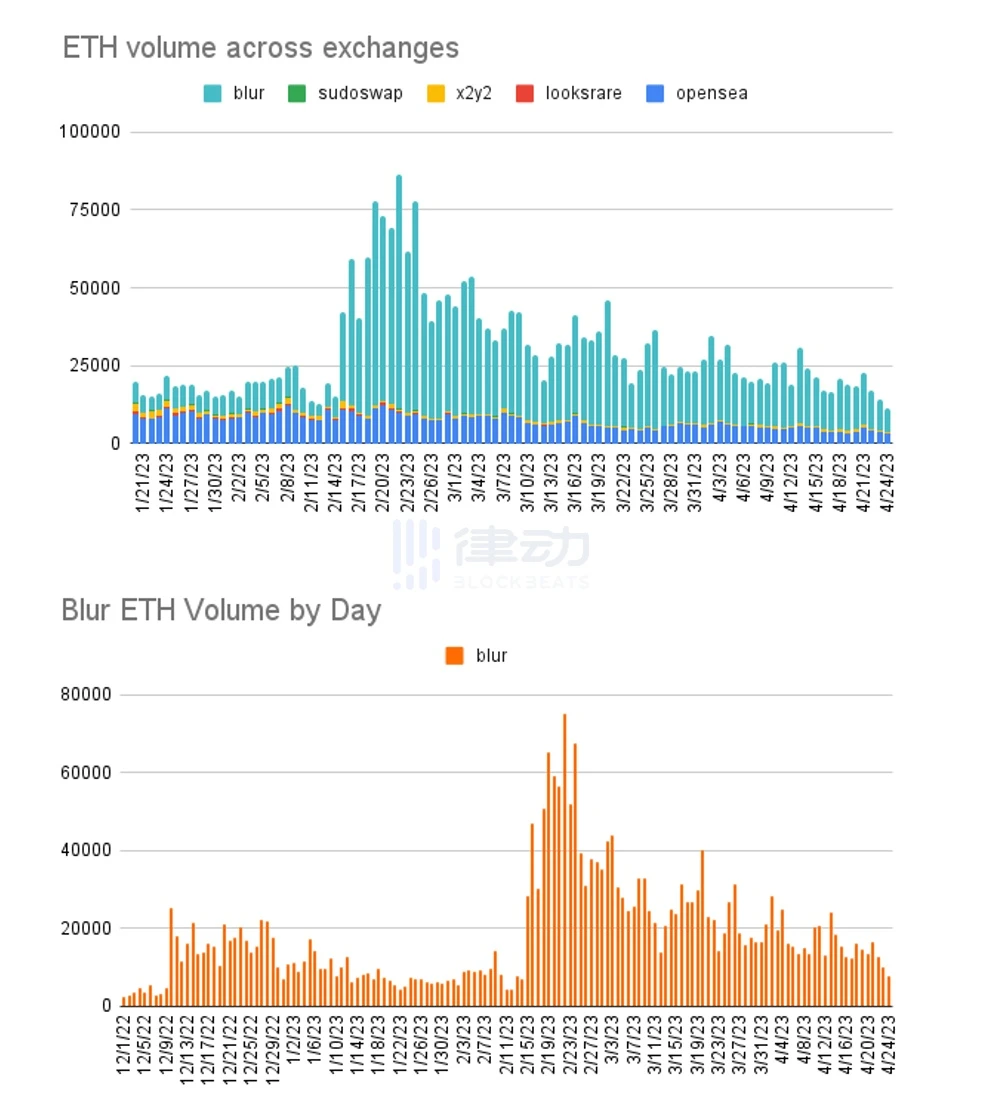The width and height of the screenshot is (982, 1110).
Task: Click the tallest orange bar near 2/23/23
Action: (x=564, y=859)
